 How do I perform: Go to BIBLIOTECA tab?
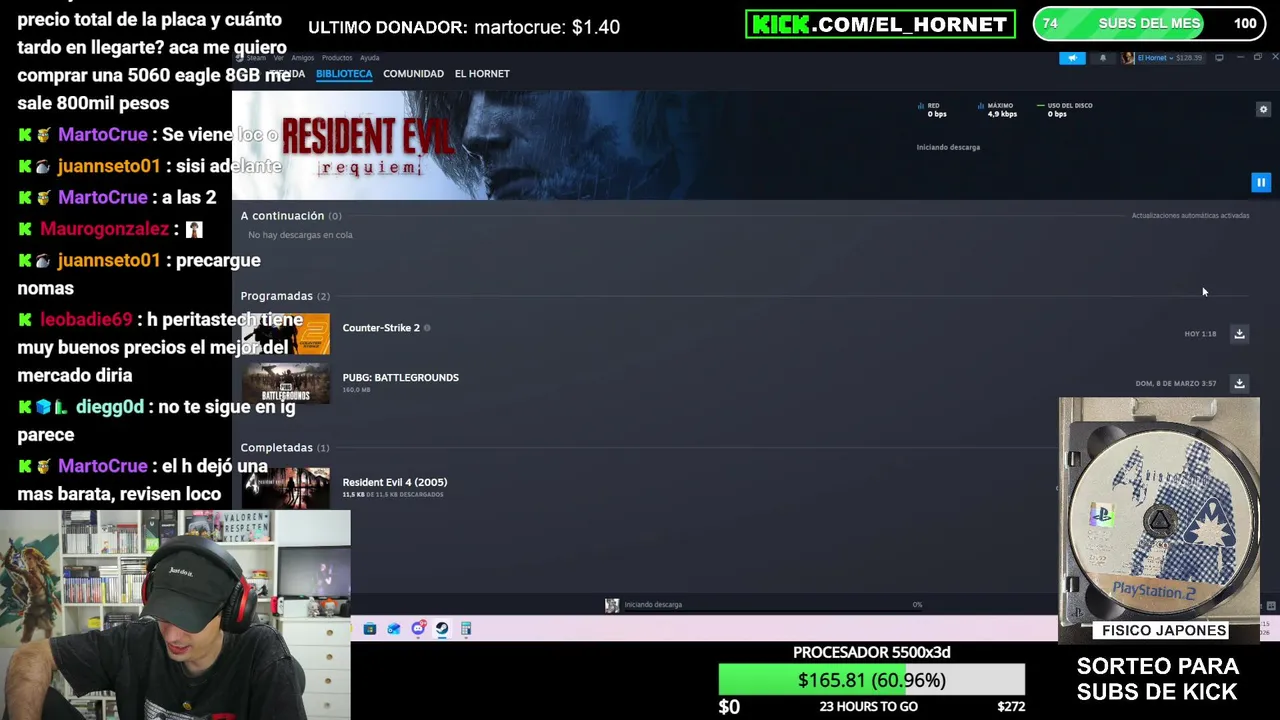pyautogui.click(x=344, y=74)
